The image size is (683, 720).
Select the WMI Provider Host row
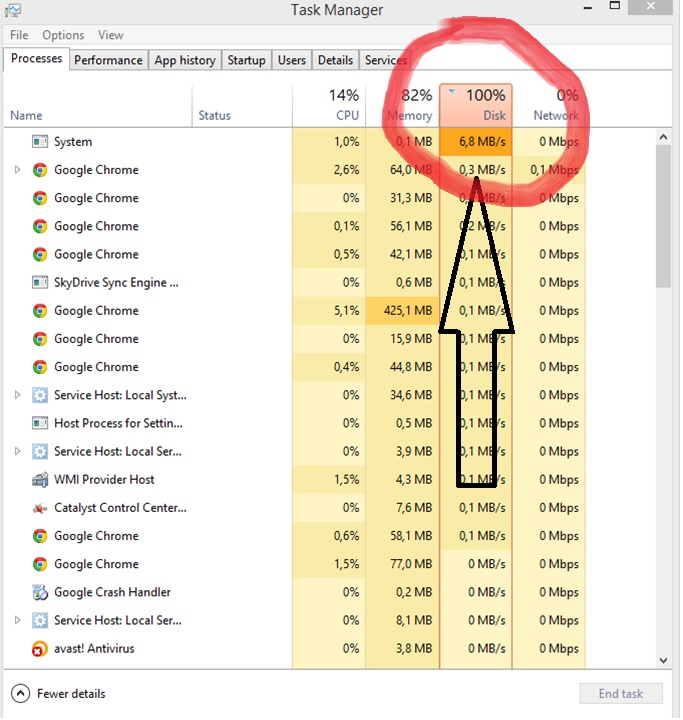294,479
